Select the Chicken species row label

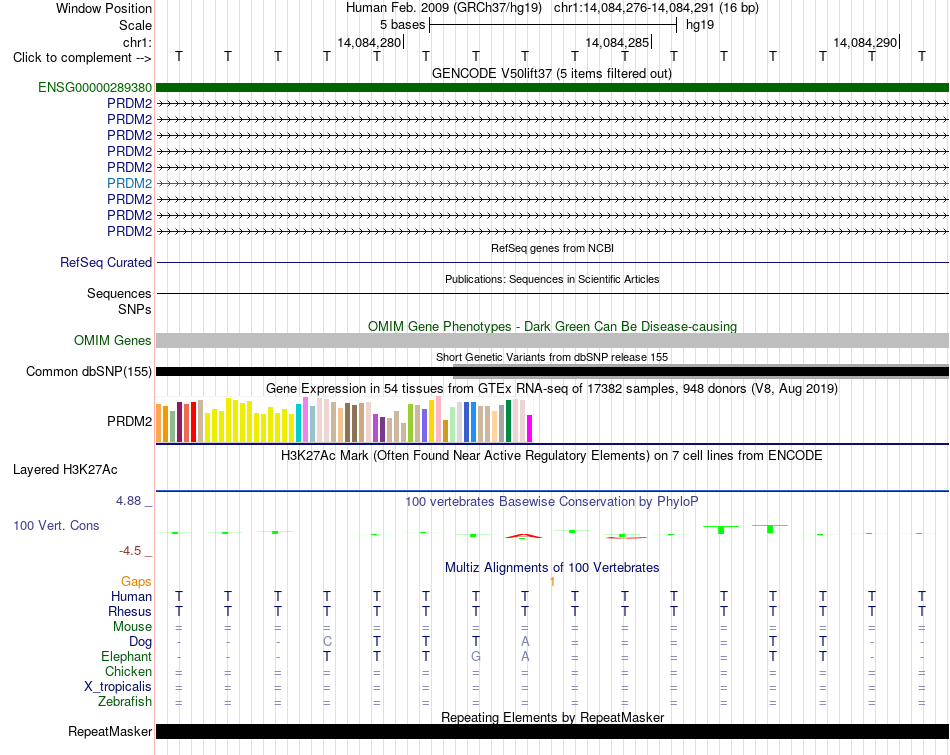pos(128,671)
